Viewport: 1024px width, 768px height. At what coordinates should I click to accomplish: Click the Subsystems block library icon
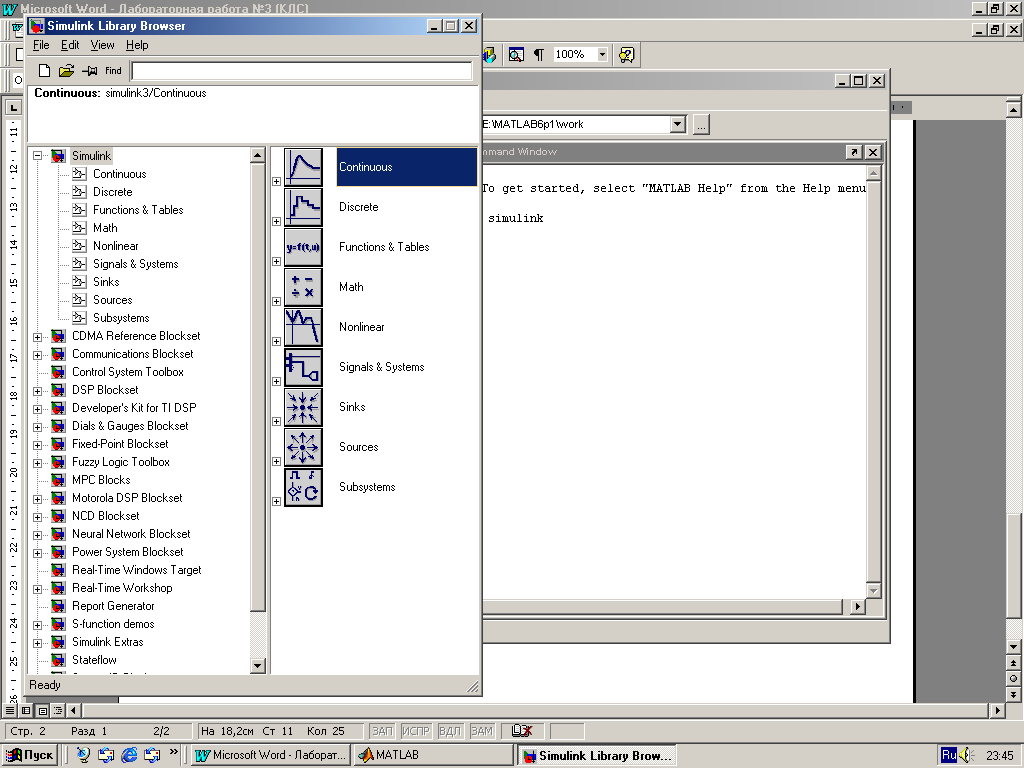coord(303,487)
